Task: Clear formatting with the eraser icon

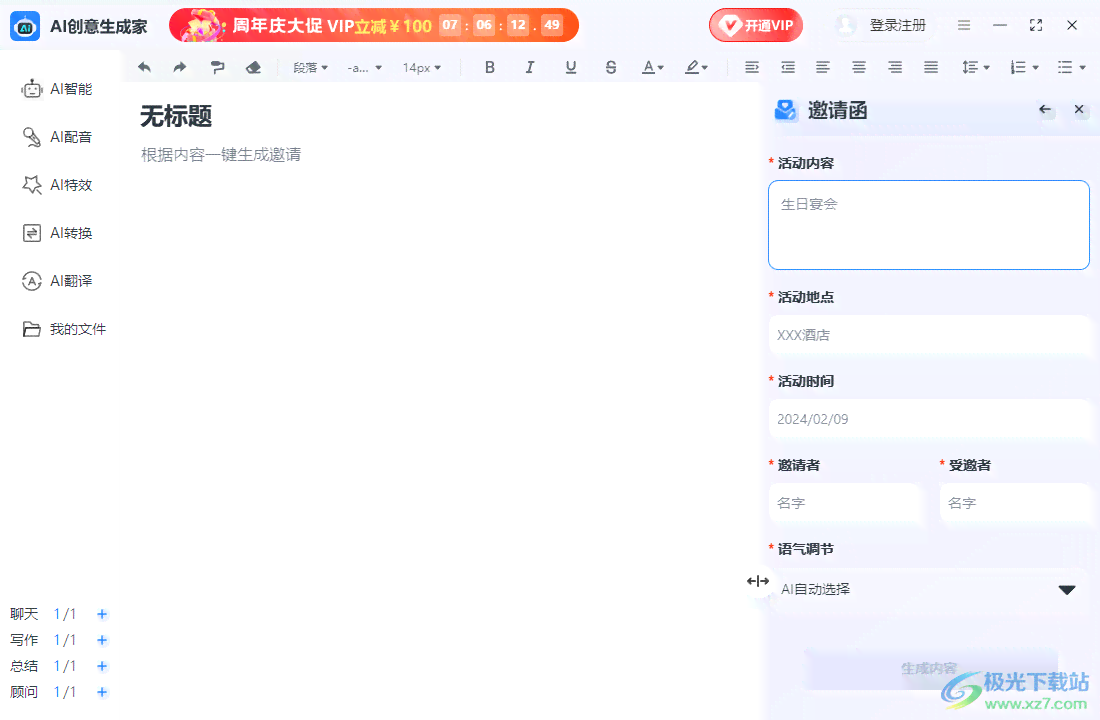Action: pos(253,67)
